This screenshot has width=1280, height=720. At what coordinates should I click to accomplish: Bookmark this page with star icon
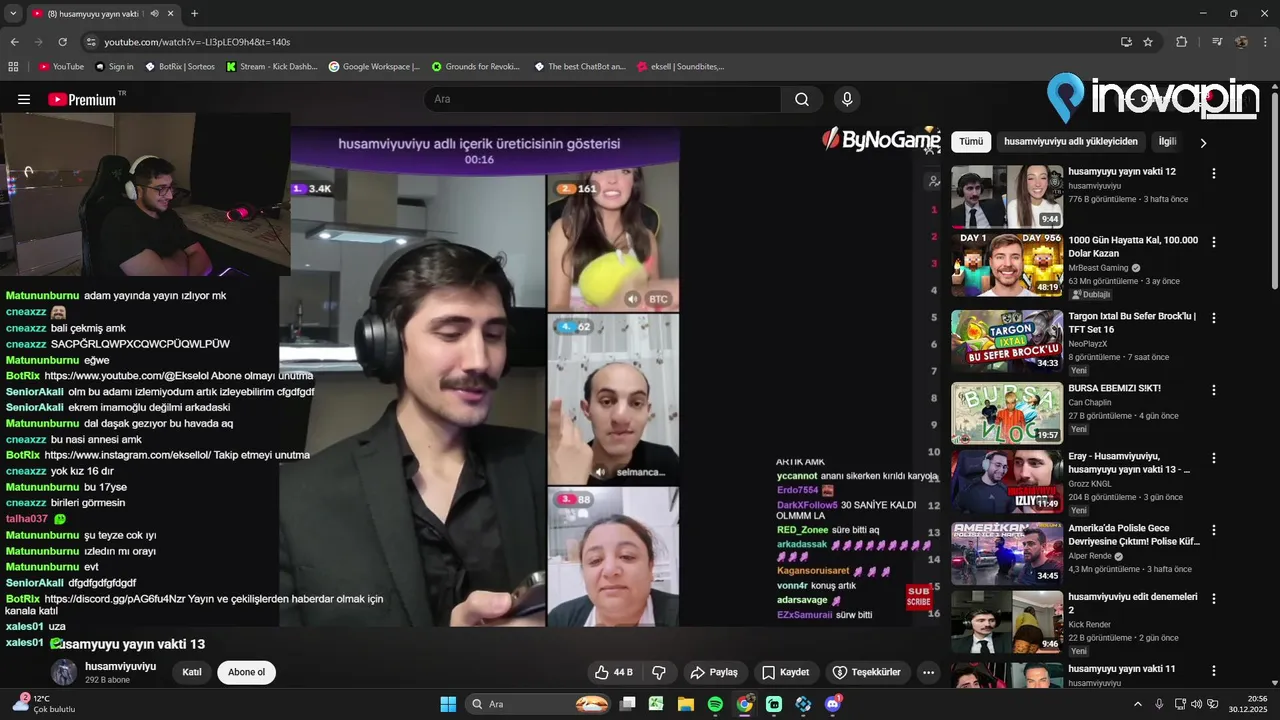pos(1148,42)
